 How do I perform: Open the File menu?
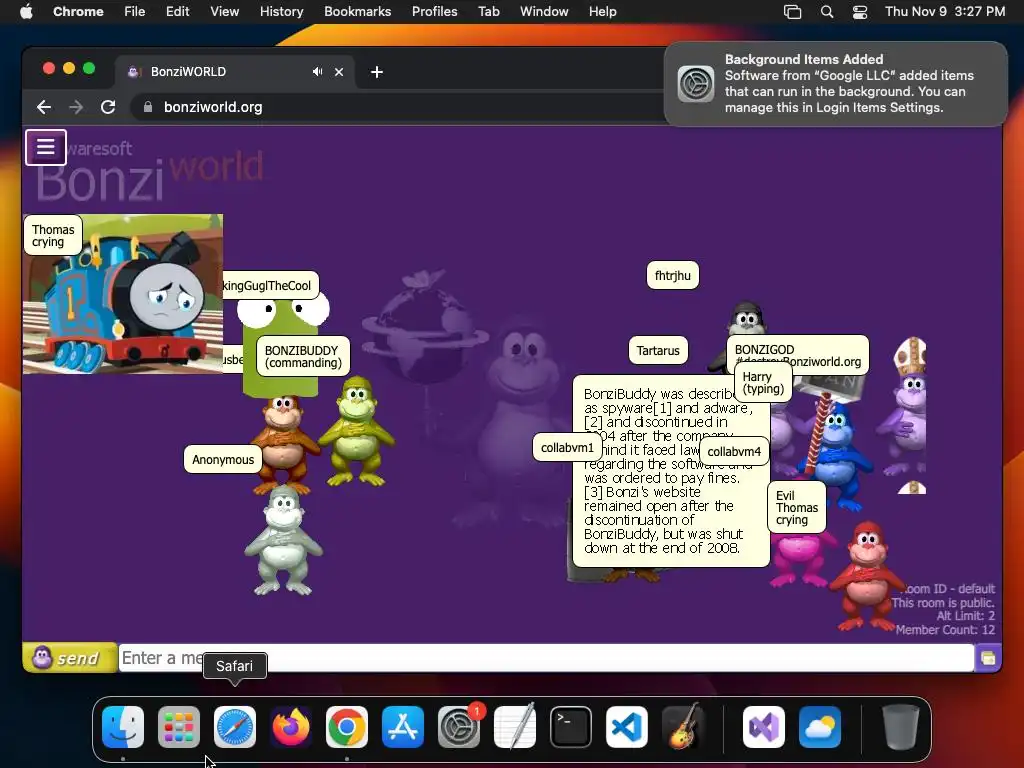pos(135,11)
